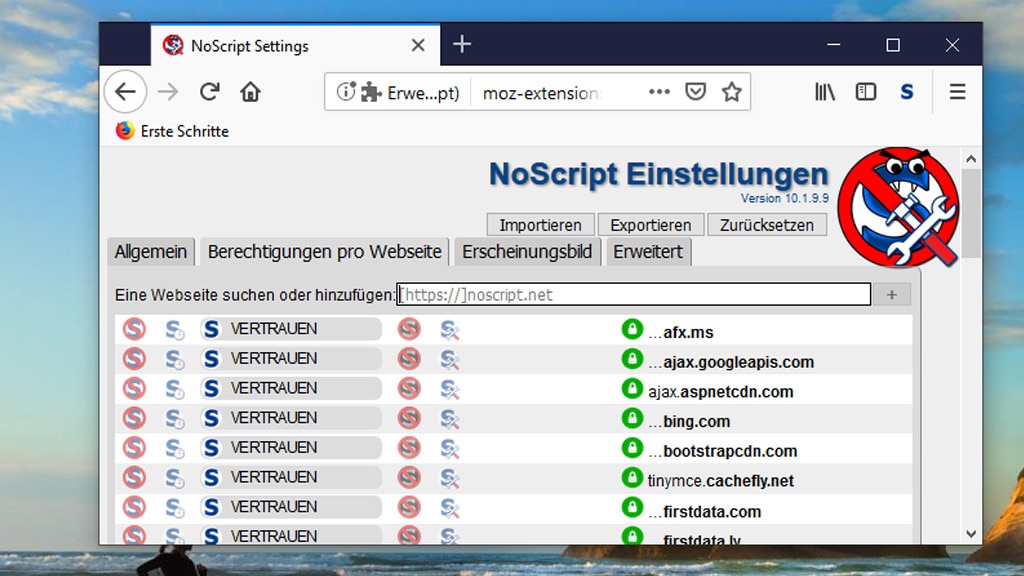The height and width of the screenshot is (576, 1024).
Task: Click the tinymce.cachefly.net domain entry
Action: [x=720, y=481]
